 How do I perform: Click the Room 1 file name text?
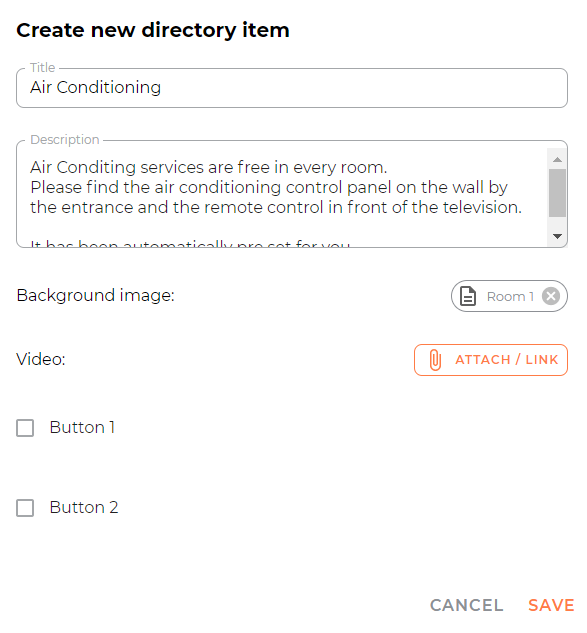point(510,297)
